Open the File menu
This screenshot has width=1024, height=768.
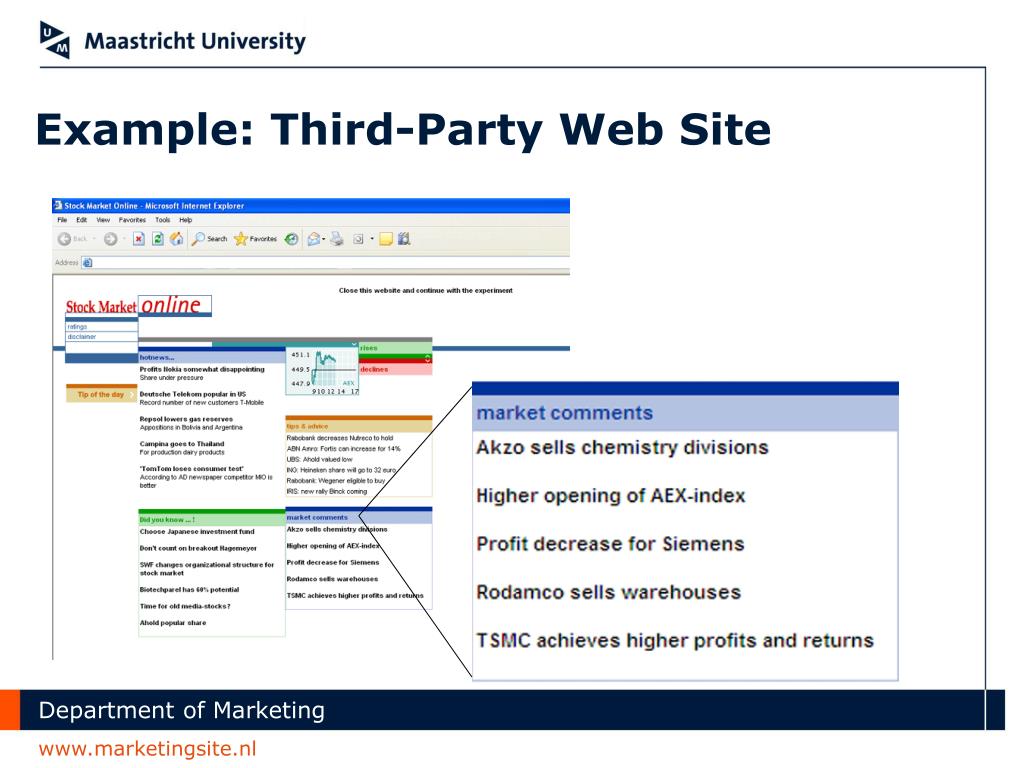pos(62,220)
